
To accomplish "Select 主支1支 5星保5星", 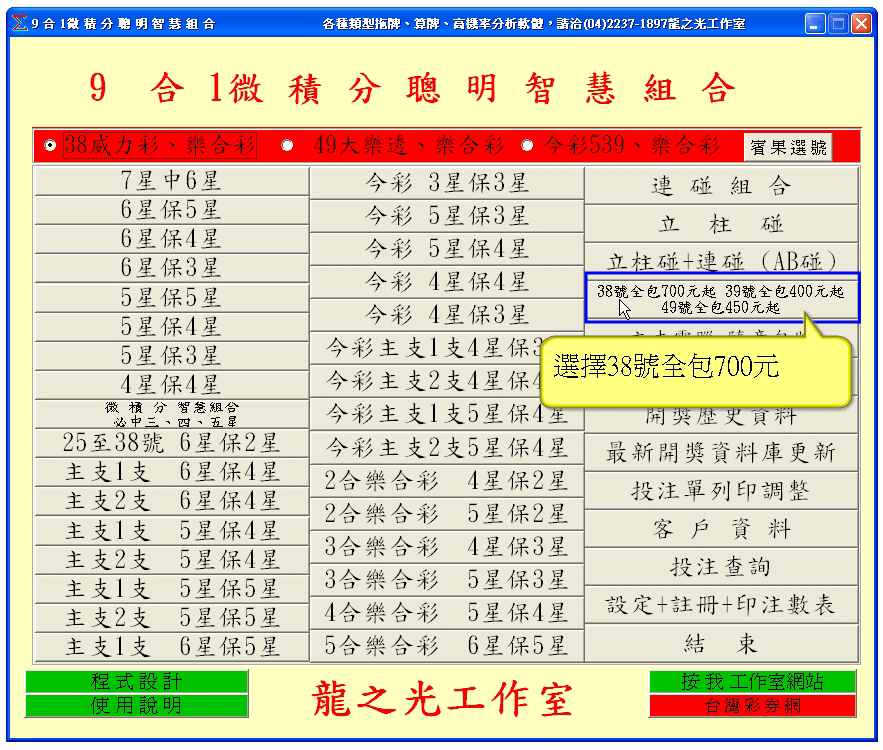I will click(172, 589).
